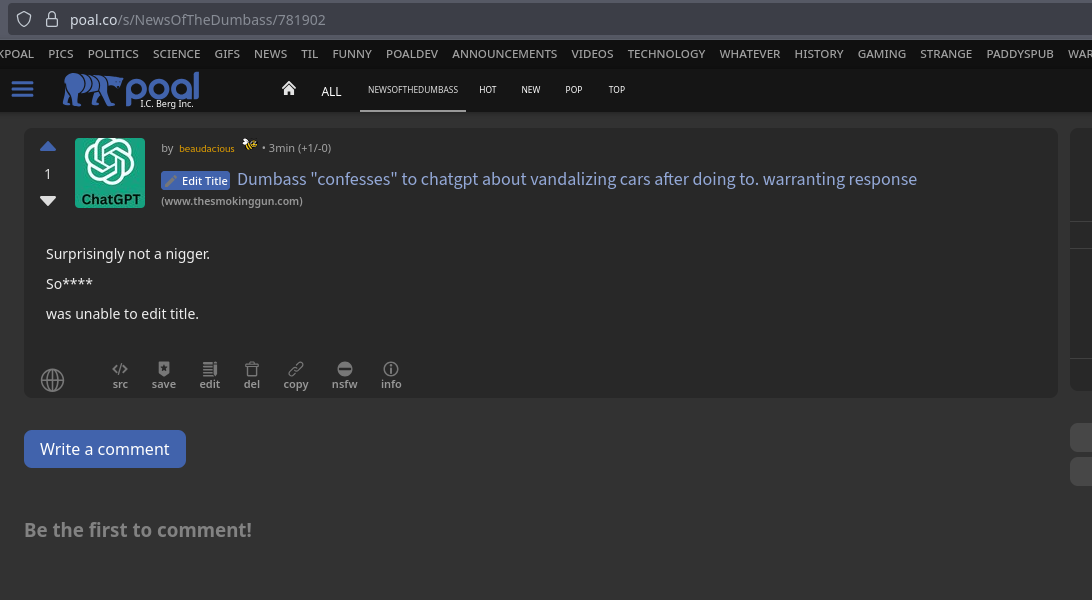Open the TECHNOLOGY category in top menu
1092x600 pixels.
(x=666, y=54)
